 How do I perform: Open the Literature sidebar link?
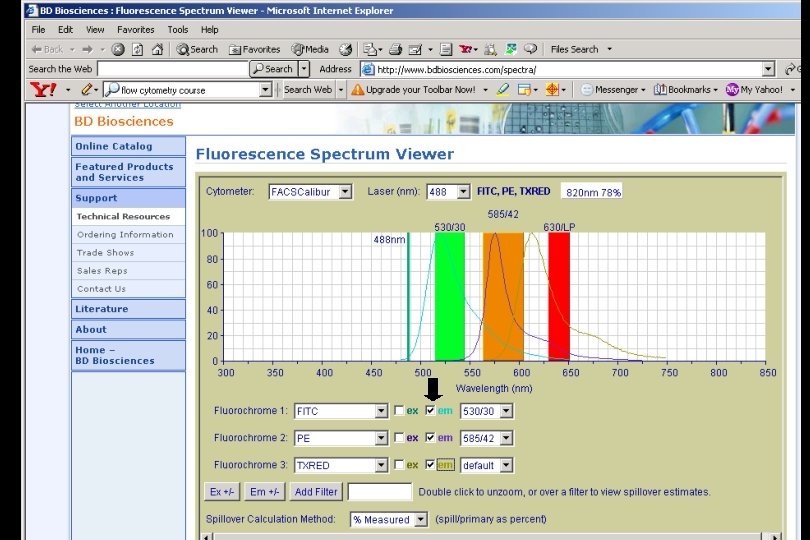pos(128,309)
